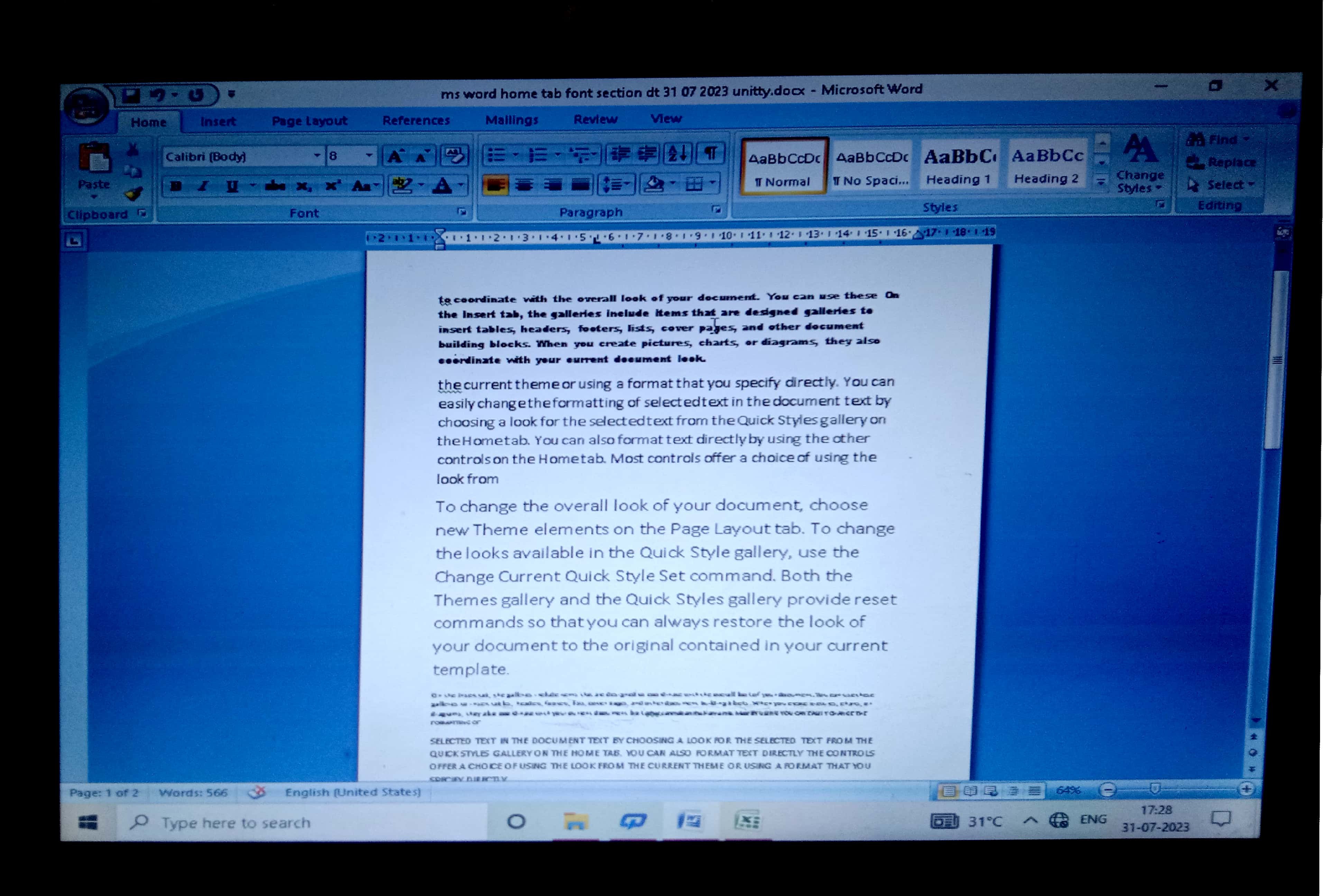Switch to the Page Layout tab

(309, 121)
